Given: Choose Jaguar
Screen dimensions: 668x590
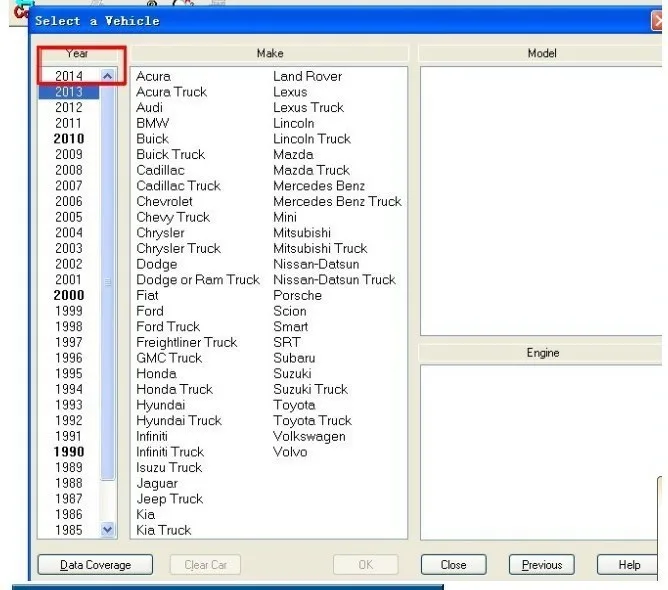Looking at the screenshot, I should pyautogui.click(x=157, y=483).
